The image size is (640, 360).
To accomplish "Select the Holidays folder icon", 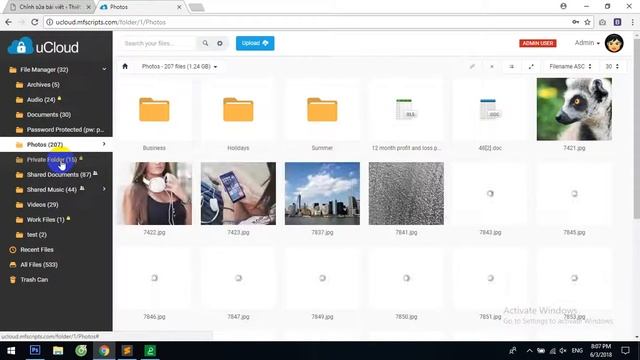I will tap(238, 109).
